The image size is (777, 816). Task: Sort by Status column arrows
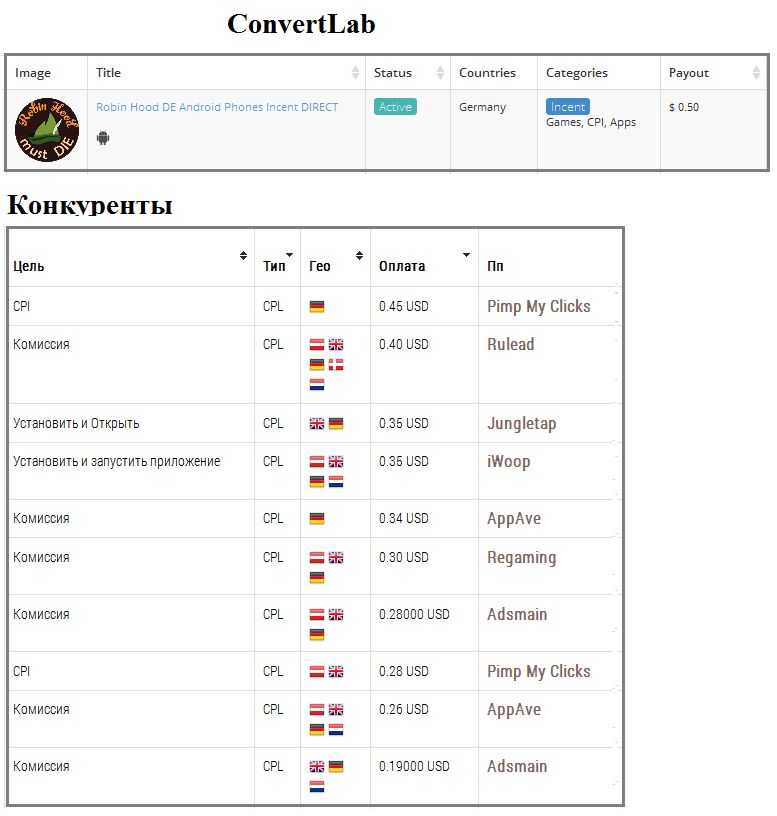coord(440,72)
